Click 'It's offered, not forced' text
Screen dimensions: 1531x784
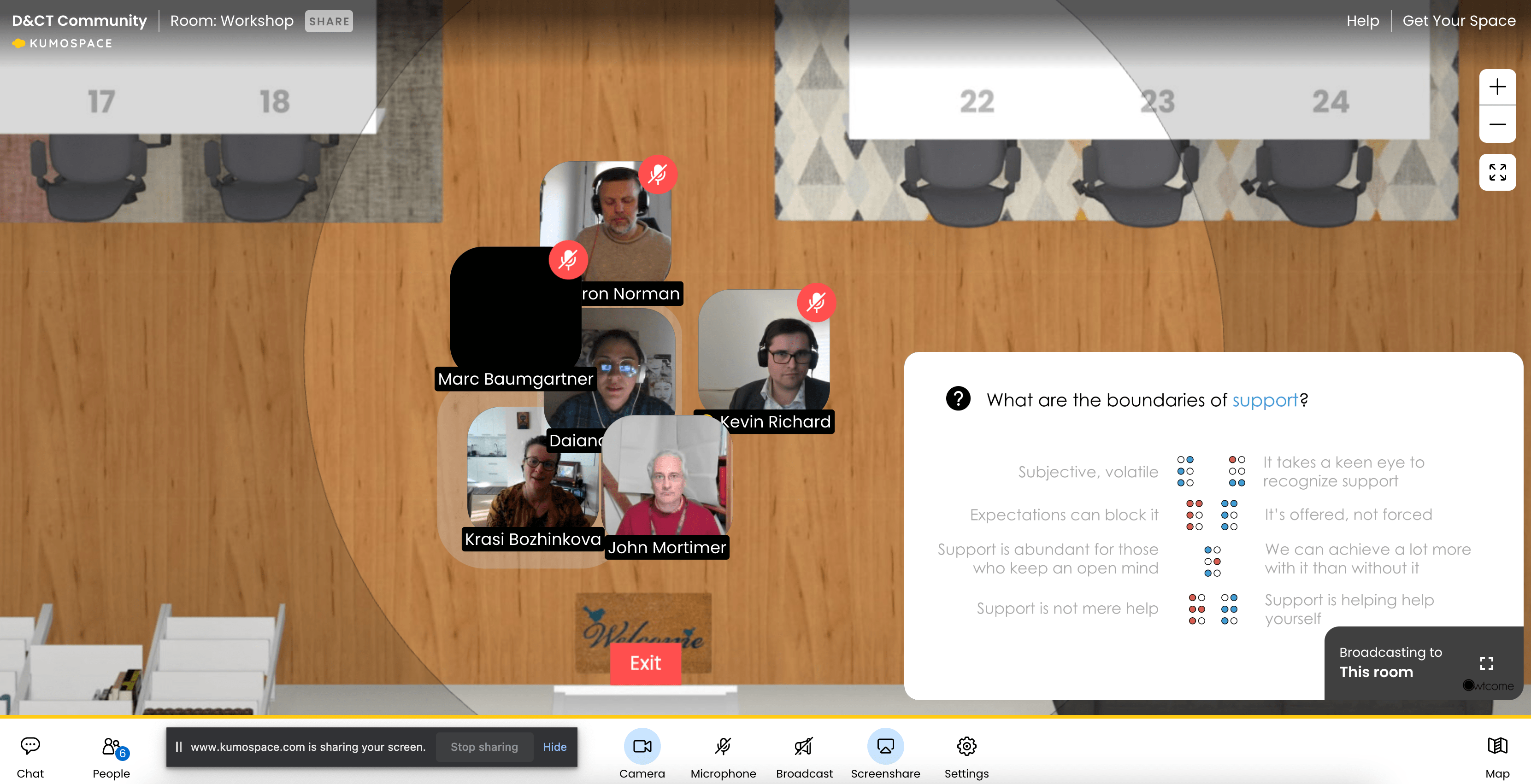coord(1348,515)
